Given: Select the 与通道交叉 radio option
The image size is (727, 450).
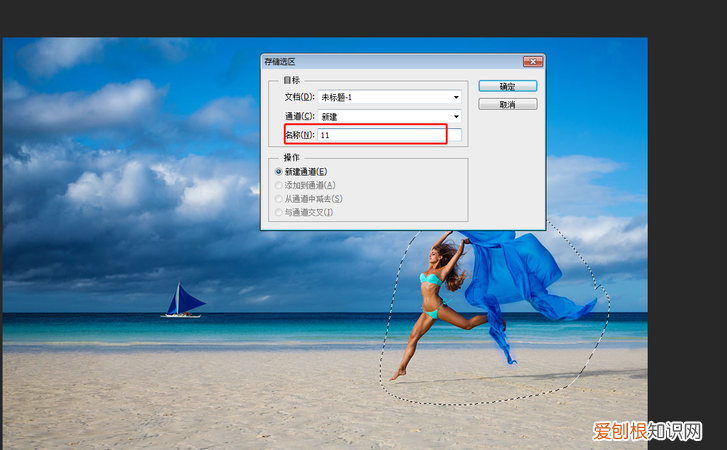Looking at the screenshot, I should [x=279, y=212].
